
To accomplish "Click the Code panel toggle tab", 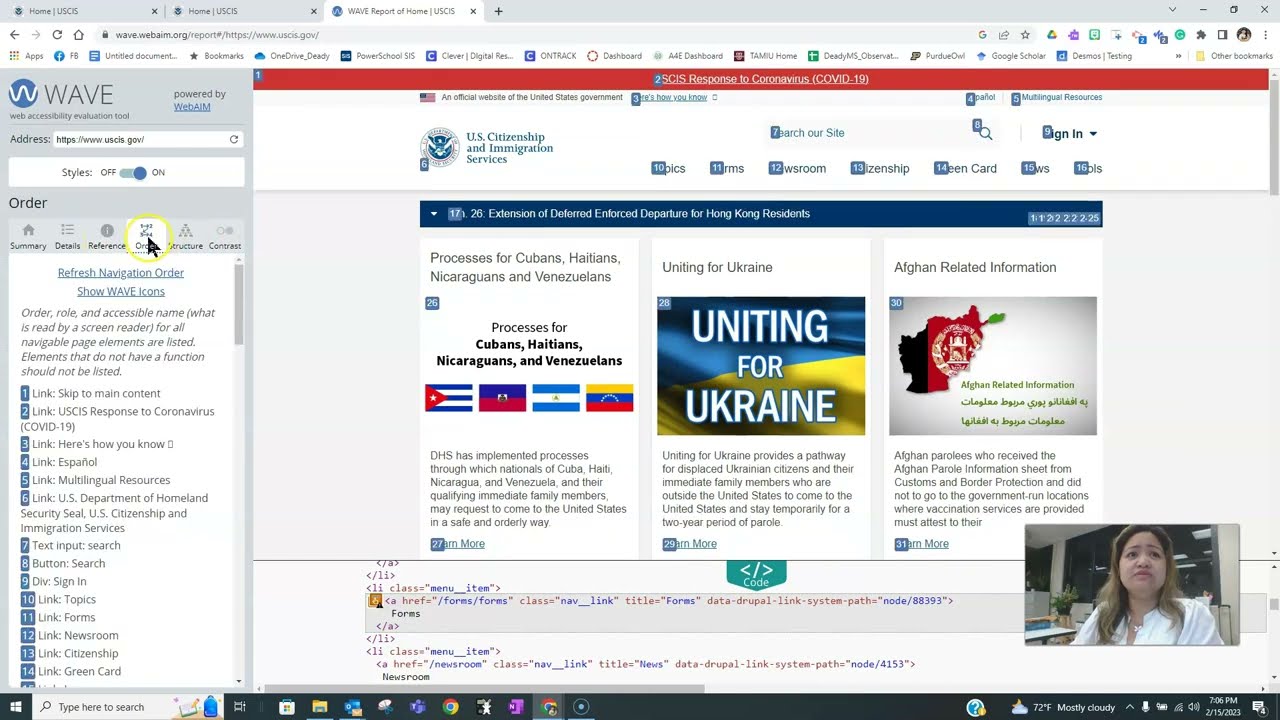I will tap(756, 574).
